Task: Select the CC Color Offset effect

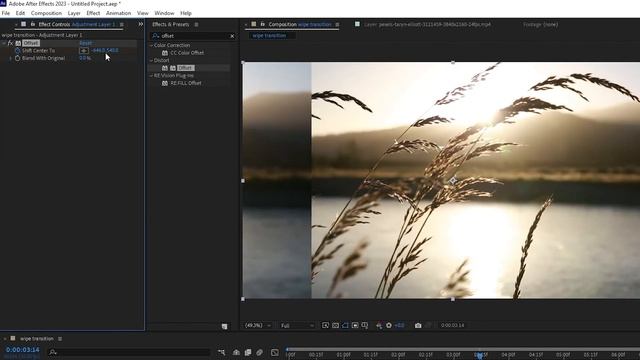Action: point(187,53)
